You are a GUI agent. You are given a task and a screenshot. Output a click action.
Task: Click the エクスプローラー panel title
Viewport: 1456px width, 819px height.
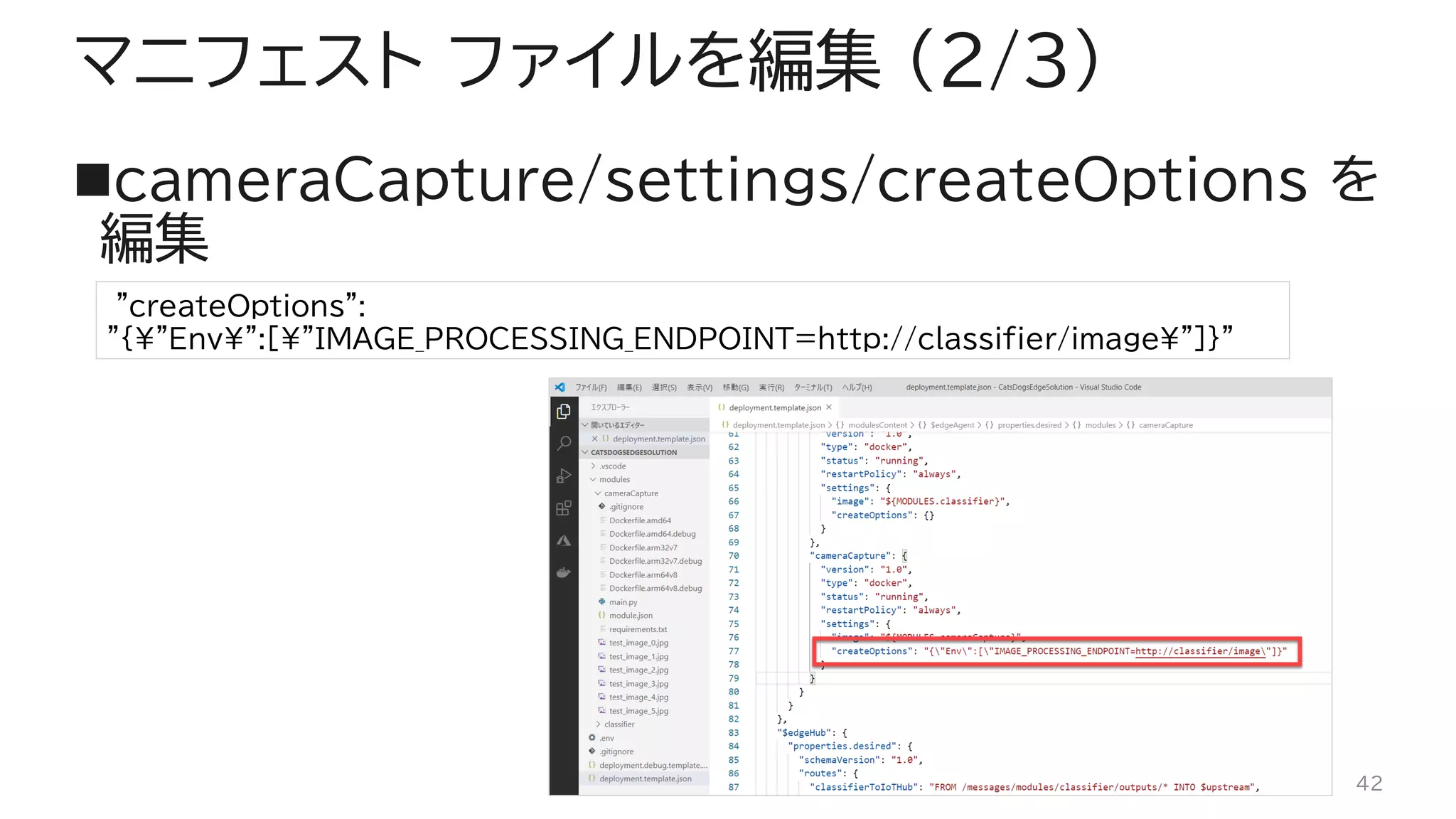pyautogui.click(x=610, y=407)
